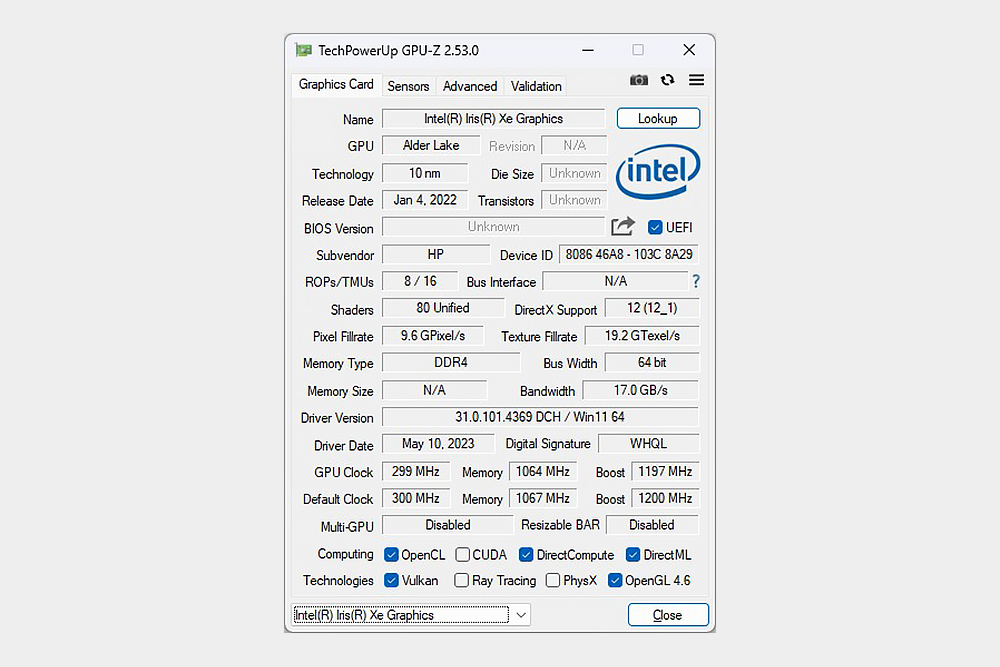This screenshot has height=667, width=1000.
Task: Click the Resizable BAR value Disabled
Action: pos(652,525)
